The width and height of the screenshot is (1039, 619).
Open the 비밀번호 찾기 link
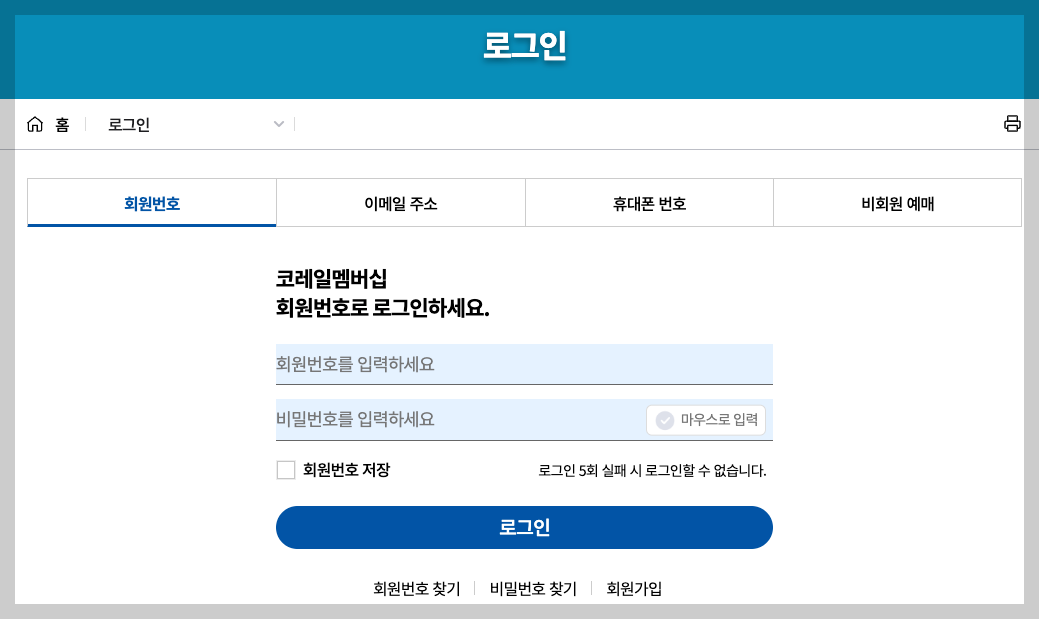coord(533,589)
